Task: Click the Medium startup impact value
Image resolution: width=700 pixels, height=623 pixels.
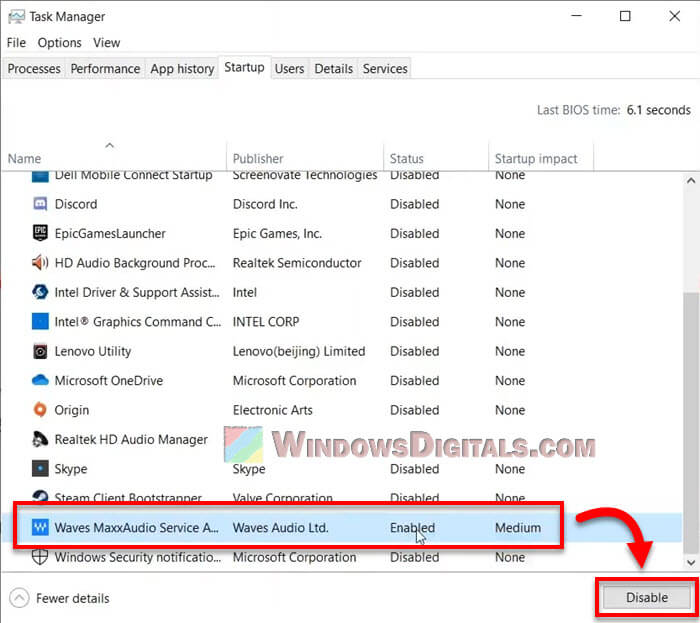Action: coord(518,527)
